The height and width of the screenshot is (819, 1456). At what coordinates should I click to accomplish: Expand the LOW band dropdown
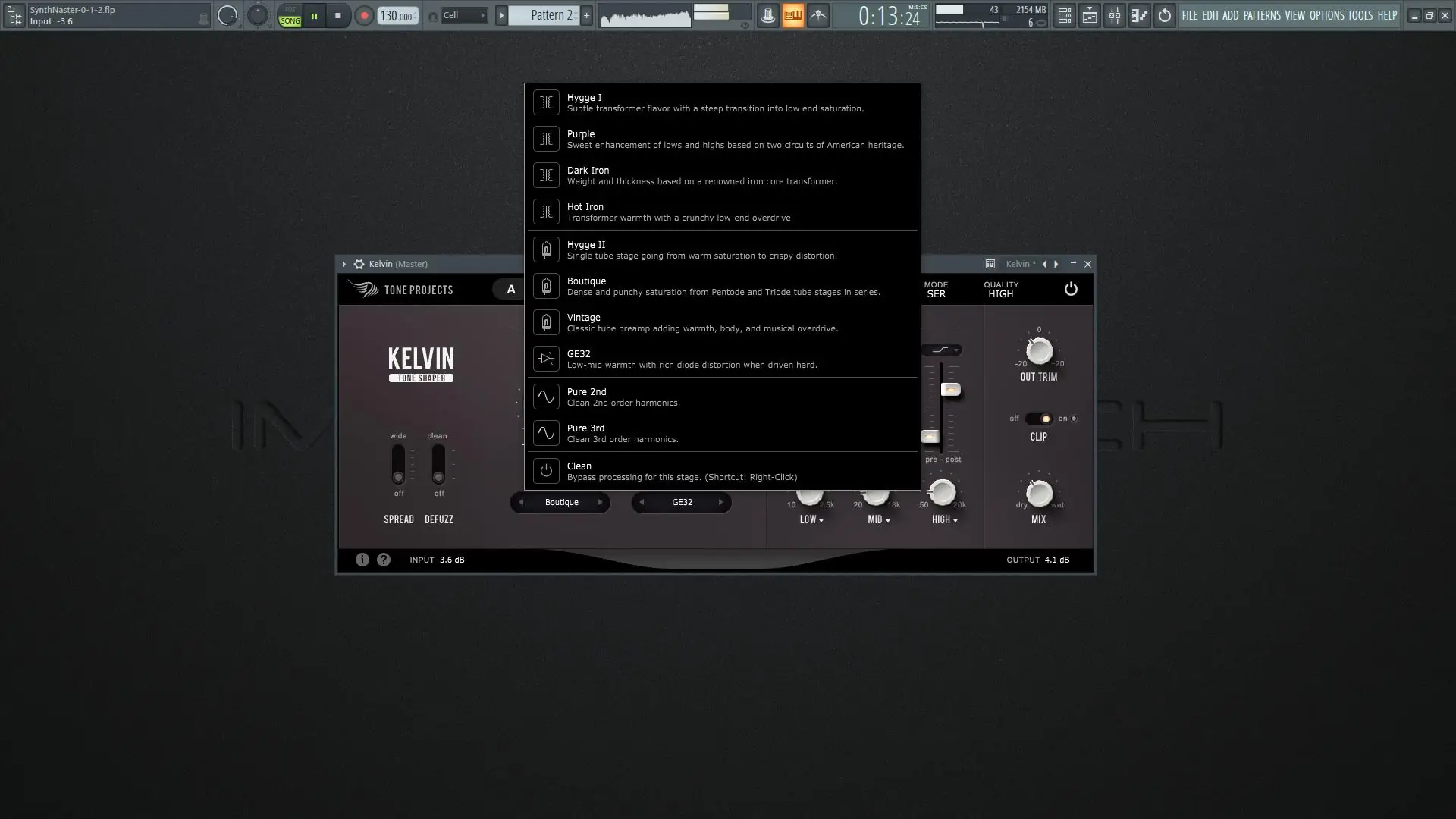[811, 520]
